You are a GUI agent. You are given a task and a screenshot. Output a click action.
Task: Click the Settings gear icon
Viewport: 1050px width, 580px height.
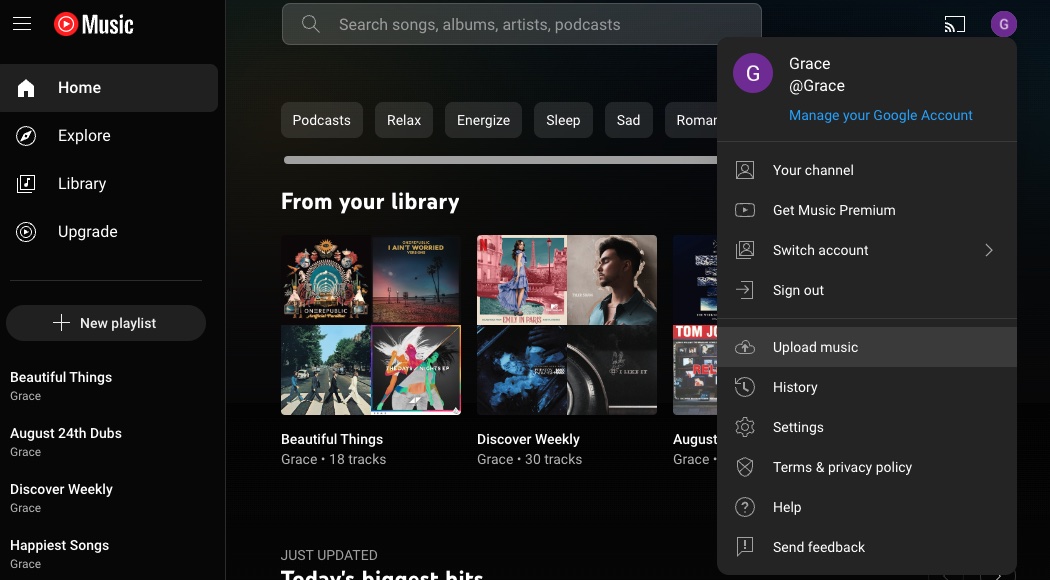(x=745, y=427)
